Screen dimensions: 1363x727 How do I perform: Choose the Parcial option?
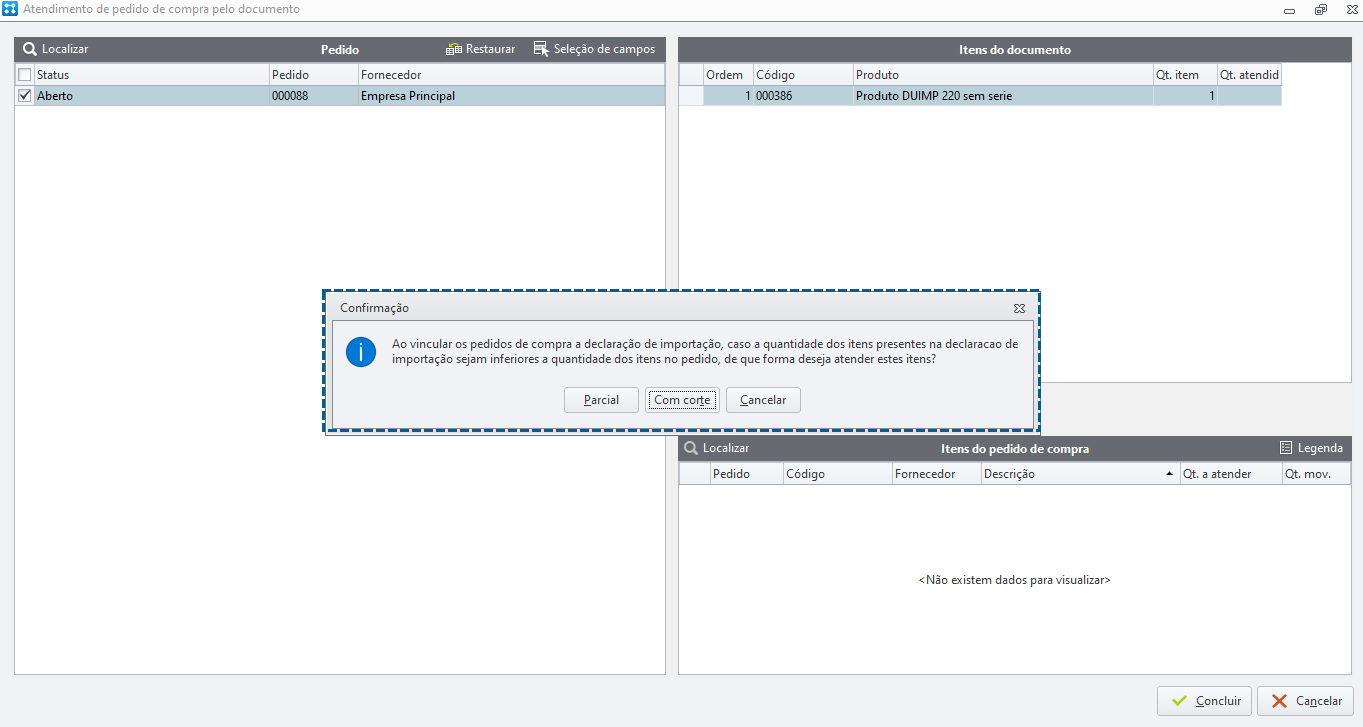click(601, 400)
